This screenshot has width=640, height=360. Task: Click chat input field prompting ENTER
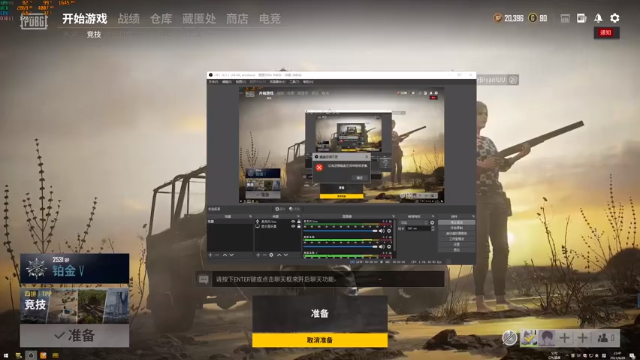(x=328, y=280)
